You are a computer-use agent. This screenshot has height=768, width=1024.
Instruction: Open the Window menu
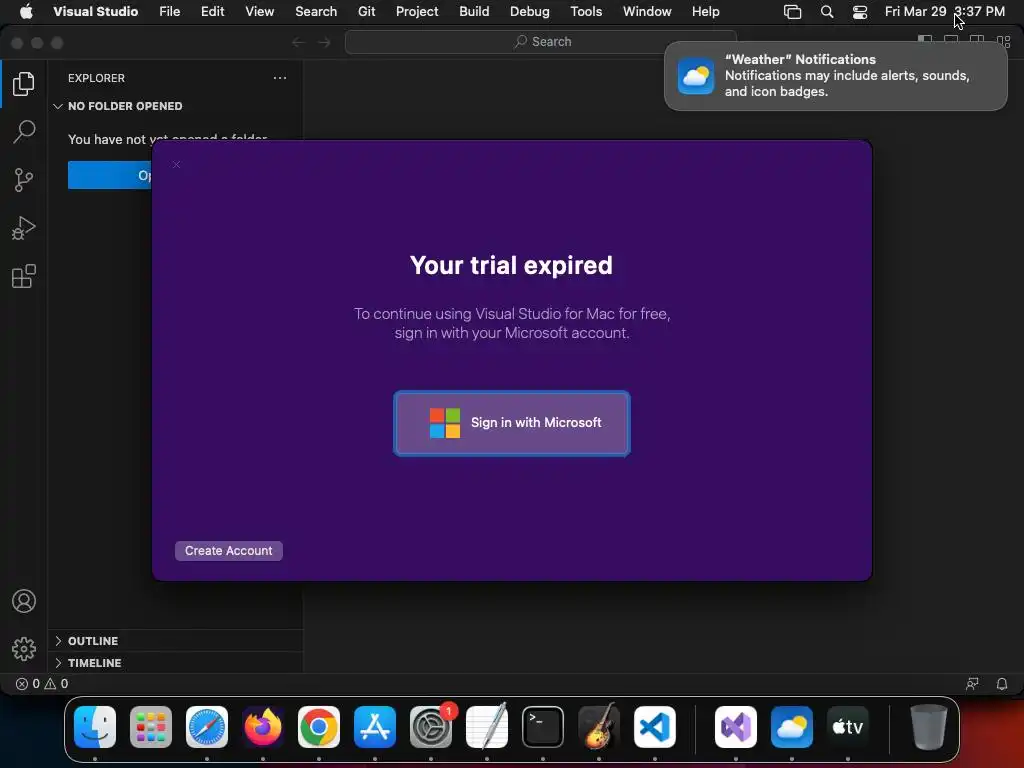(x=647, y=12)
